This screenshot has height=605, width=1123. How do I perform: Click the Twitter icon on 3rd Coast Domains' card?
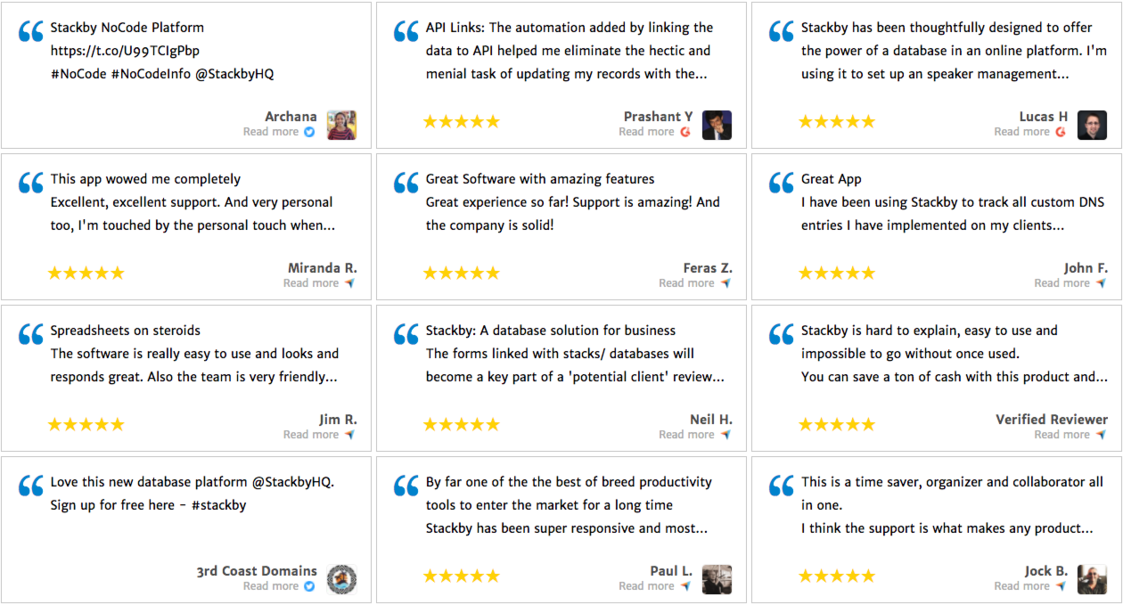[x=309, y=586]
